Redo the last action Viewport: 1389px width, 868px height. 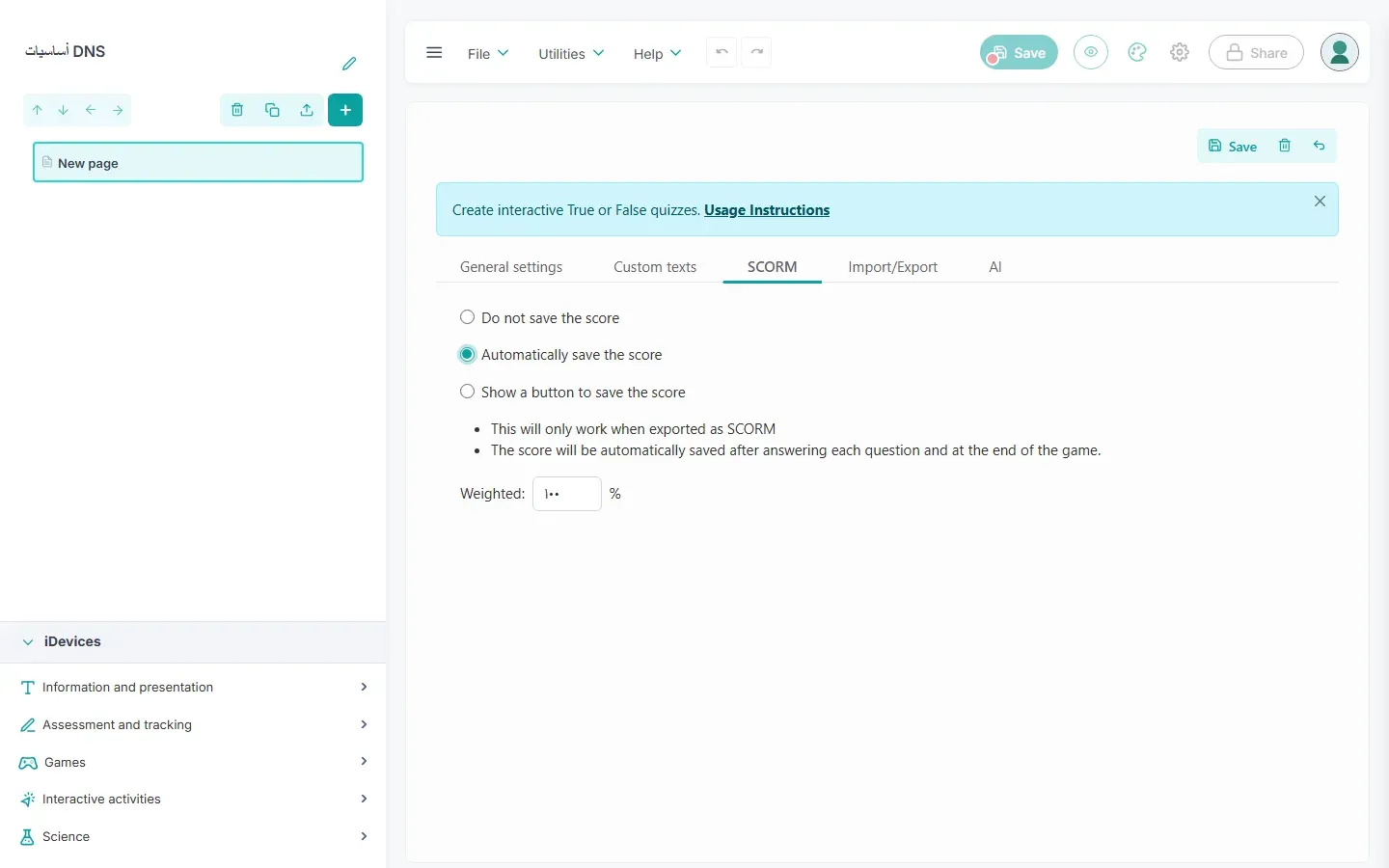click(x=757, y=52)
